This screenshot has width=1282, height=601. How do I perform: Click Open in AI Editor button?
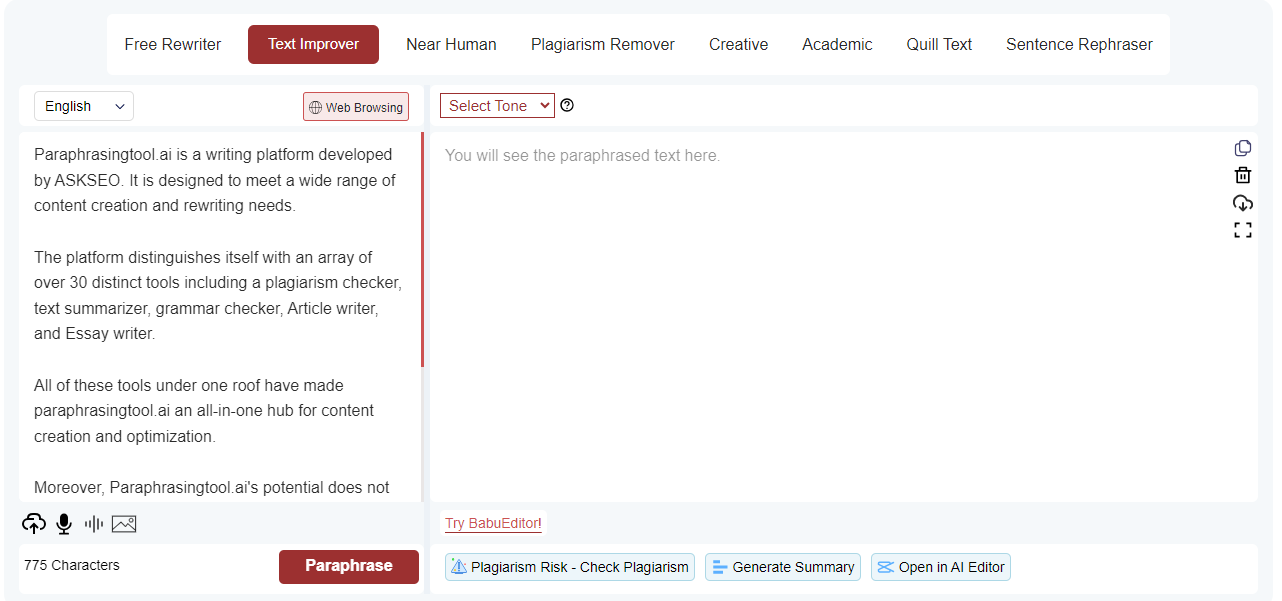[x=941, y=567]
